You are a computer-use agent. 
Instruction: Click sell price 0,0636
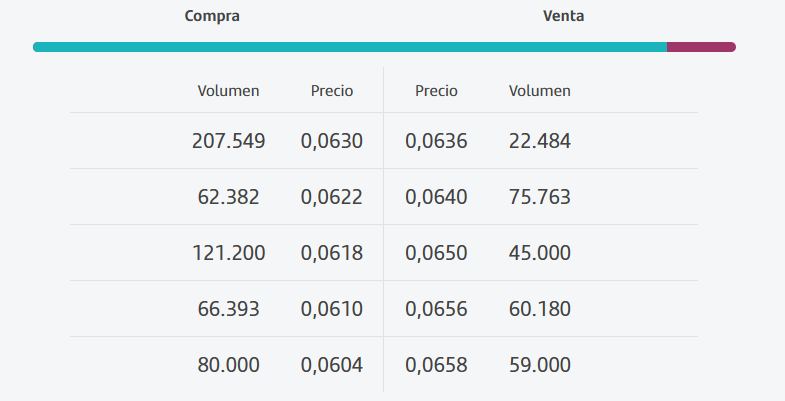(x=436, y=141)
